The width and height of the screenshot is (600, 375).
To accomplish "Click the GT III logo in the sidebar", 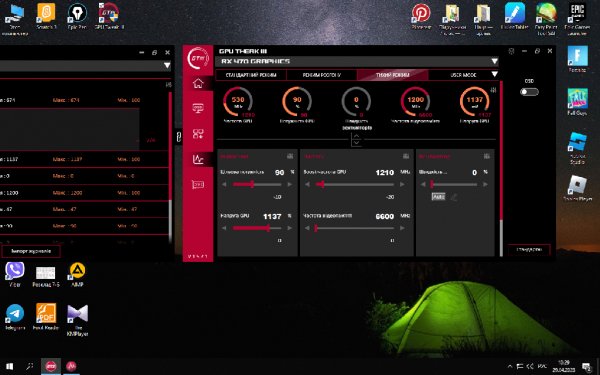I will tap(198, 59).
